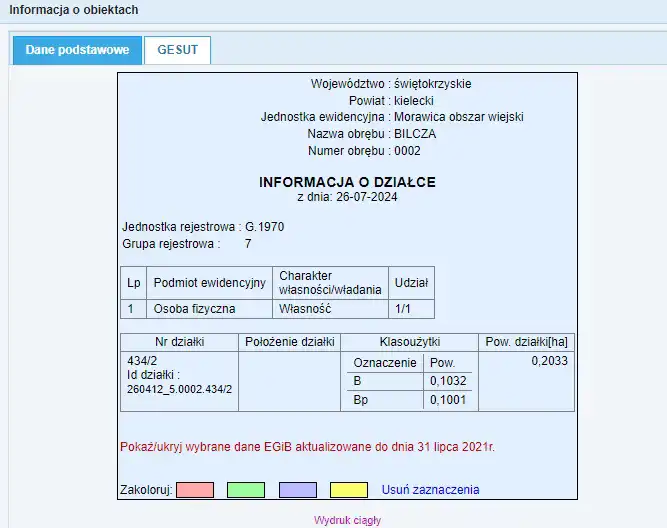Click the total area value 0,2033
667x528 pixels.
[549, 361]
